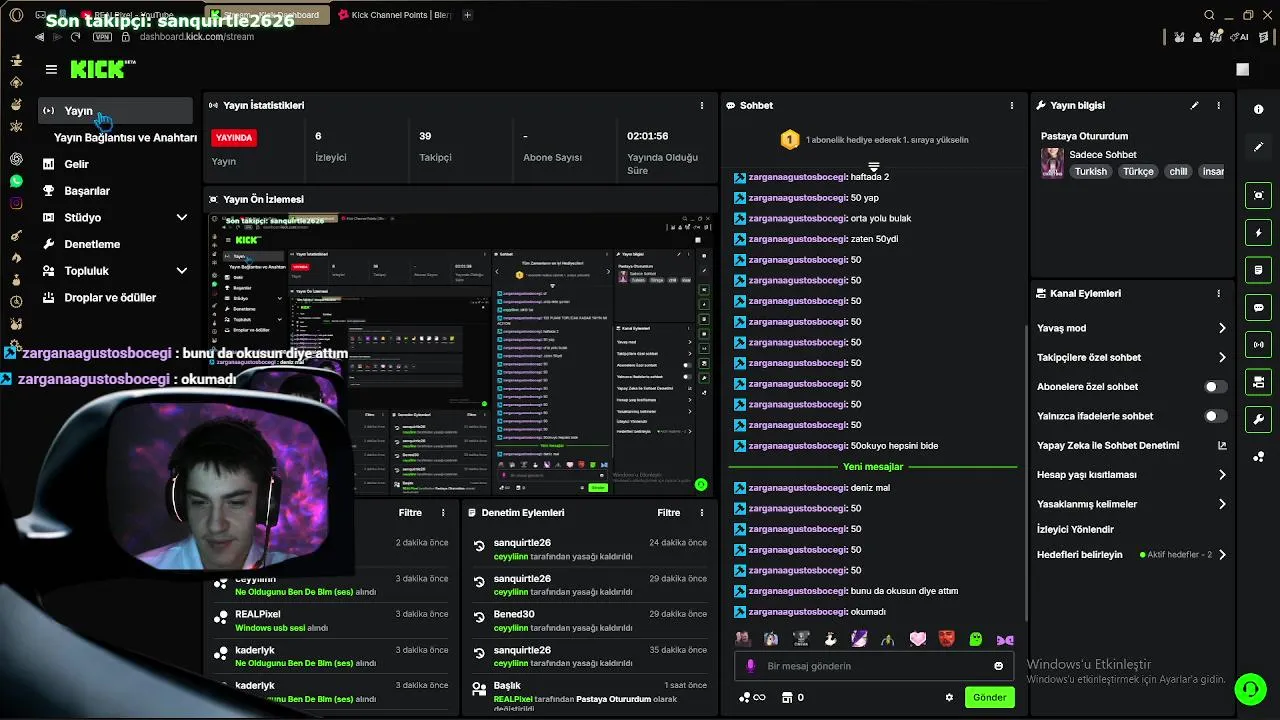The height and width of the screenshot is (720, 1280).
Task: Open Sohbet panel three-dot menu
Action: (x=1012, y=105)
